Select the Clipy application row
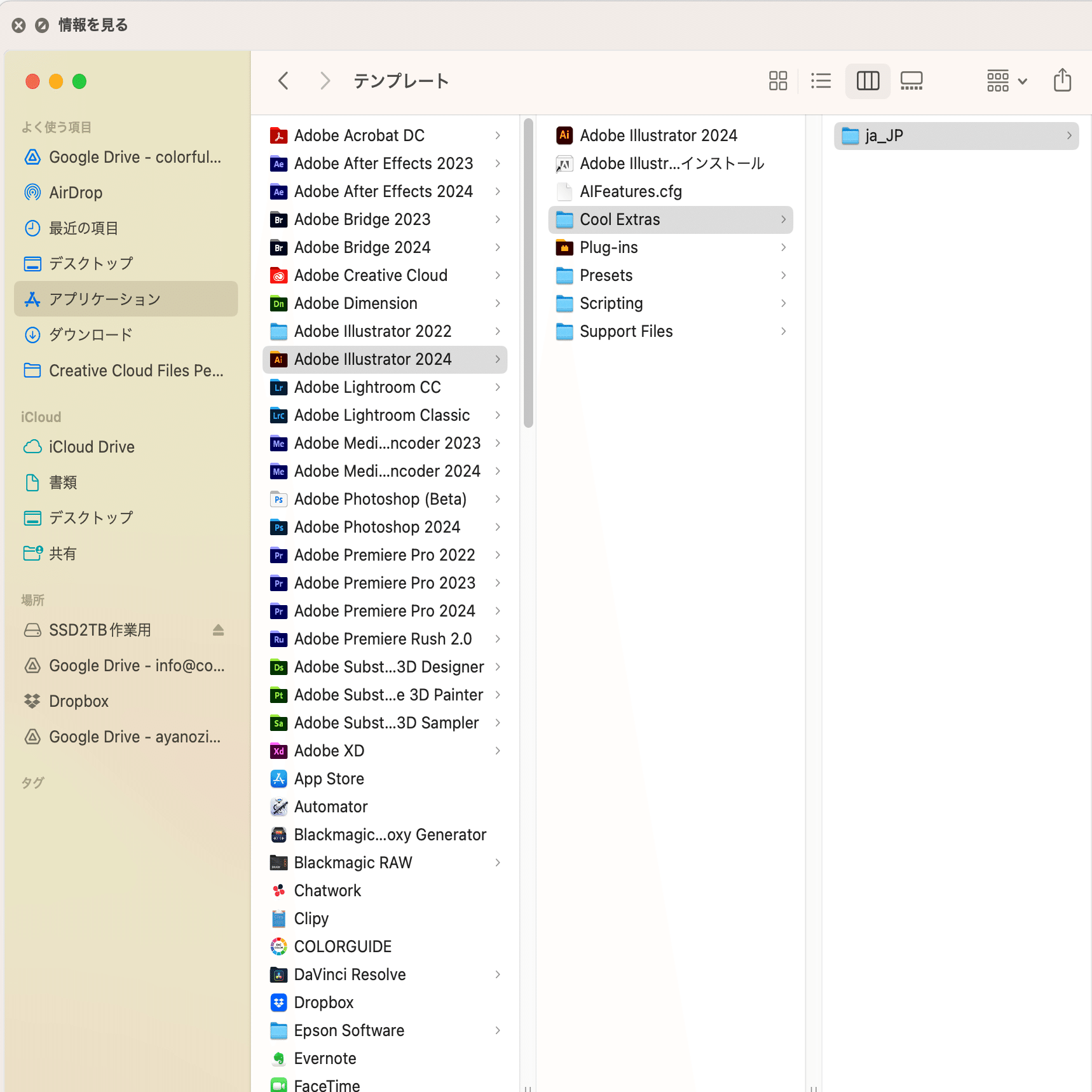 click(x=385, y=918)
